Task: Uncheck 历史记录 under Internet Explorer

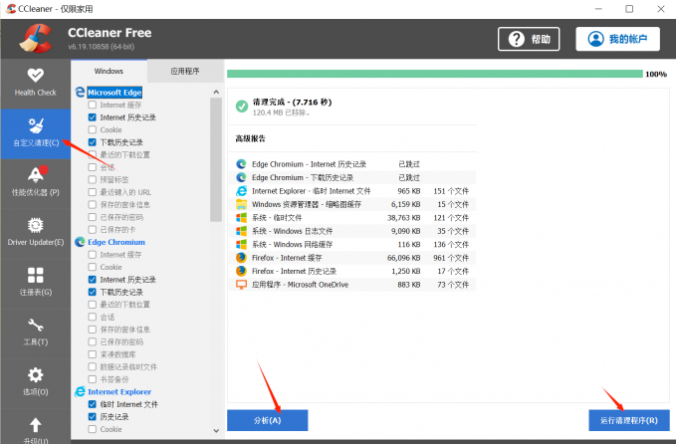Action: click(x=92, y=417)
